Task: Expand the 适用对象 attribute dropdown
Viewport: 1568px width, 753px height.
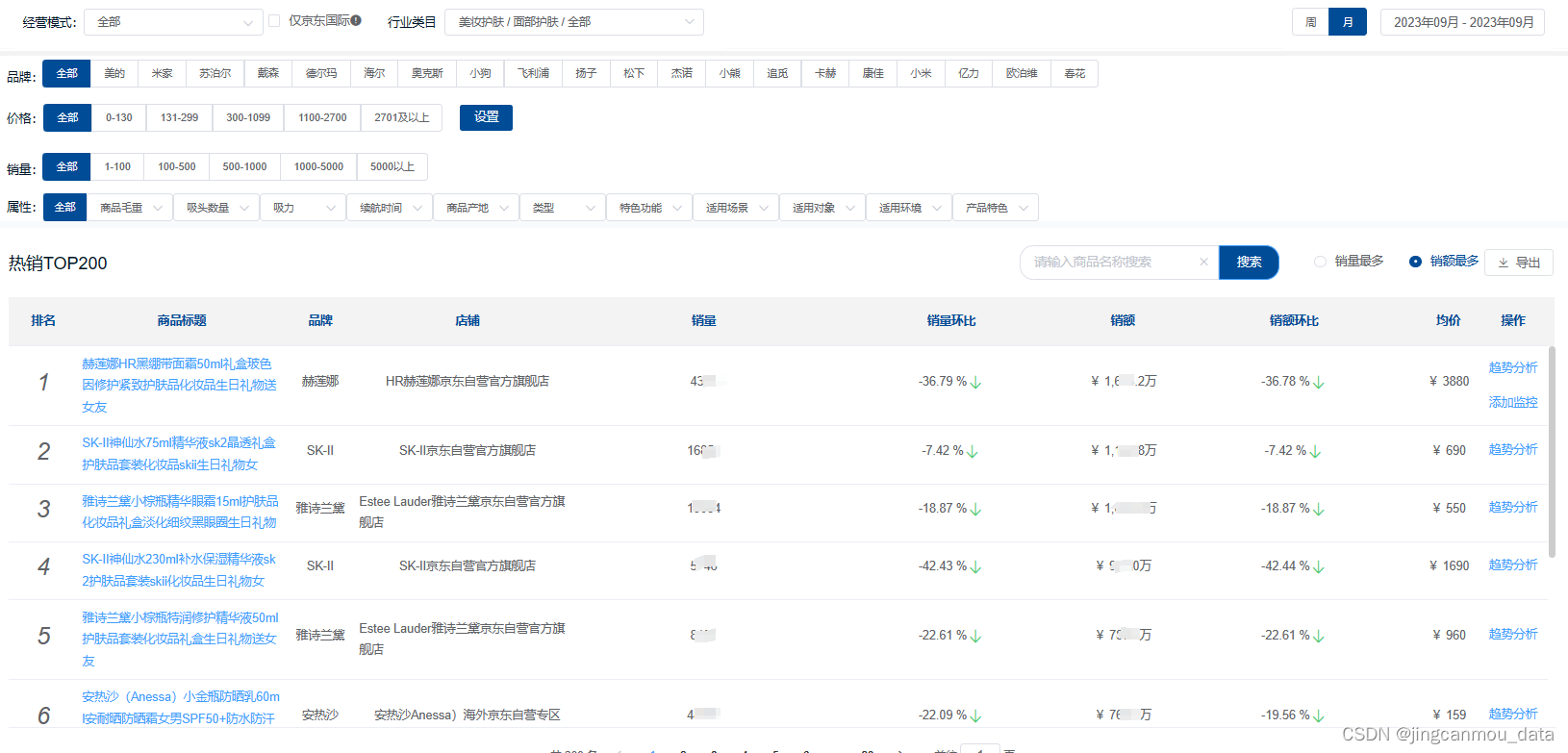Action: (822, 208)
